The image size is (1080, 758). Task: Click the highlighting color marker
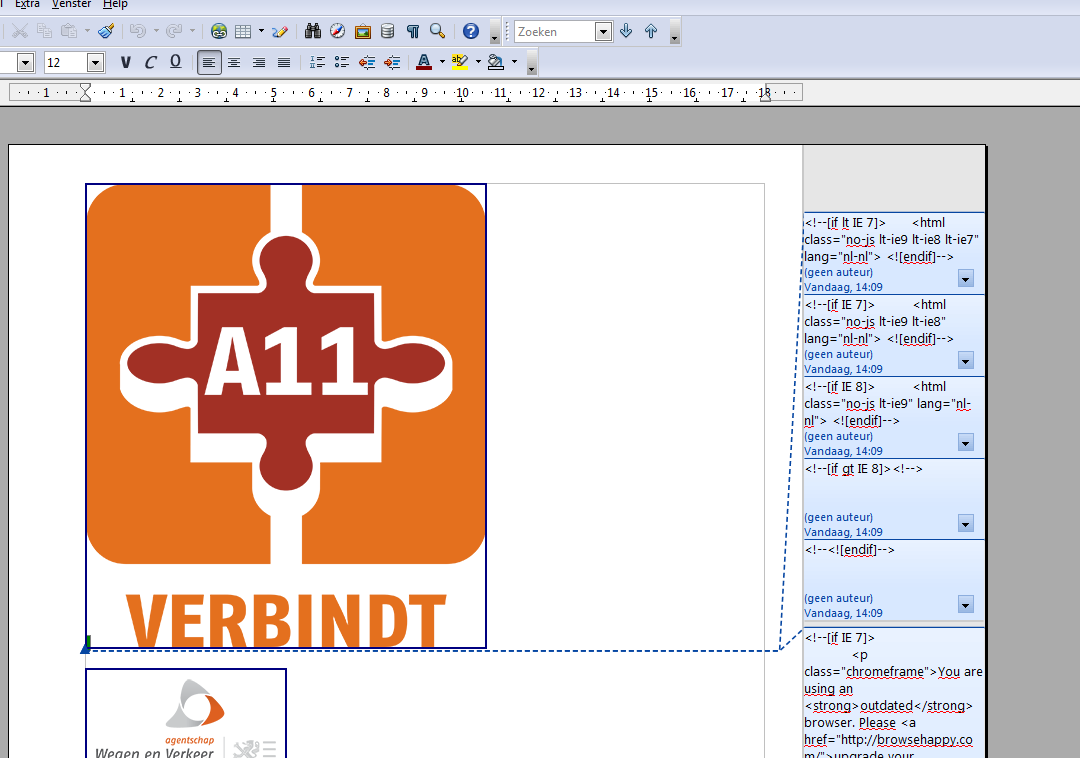pos(459,63)
